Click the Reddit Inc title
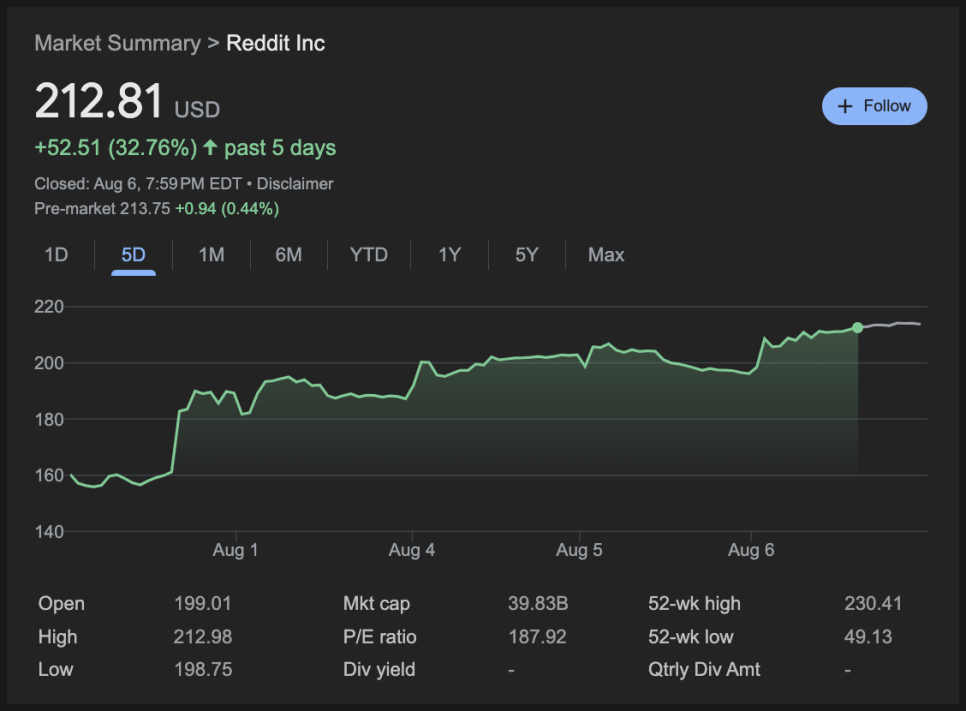The image size is (966, 711). [275, 43]
